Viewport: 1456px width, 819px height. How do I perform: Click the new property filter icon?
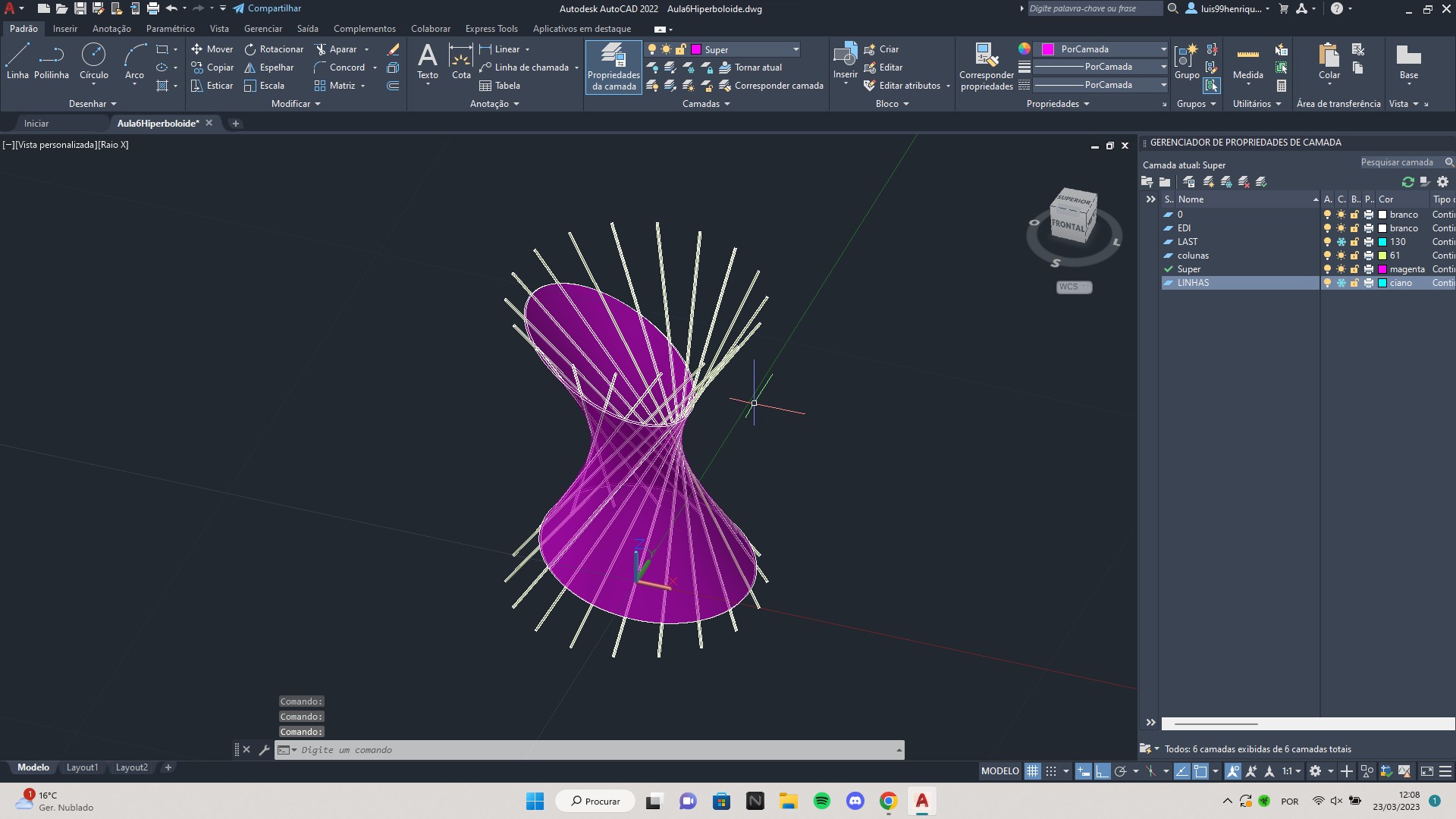point(1147,182)
